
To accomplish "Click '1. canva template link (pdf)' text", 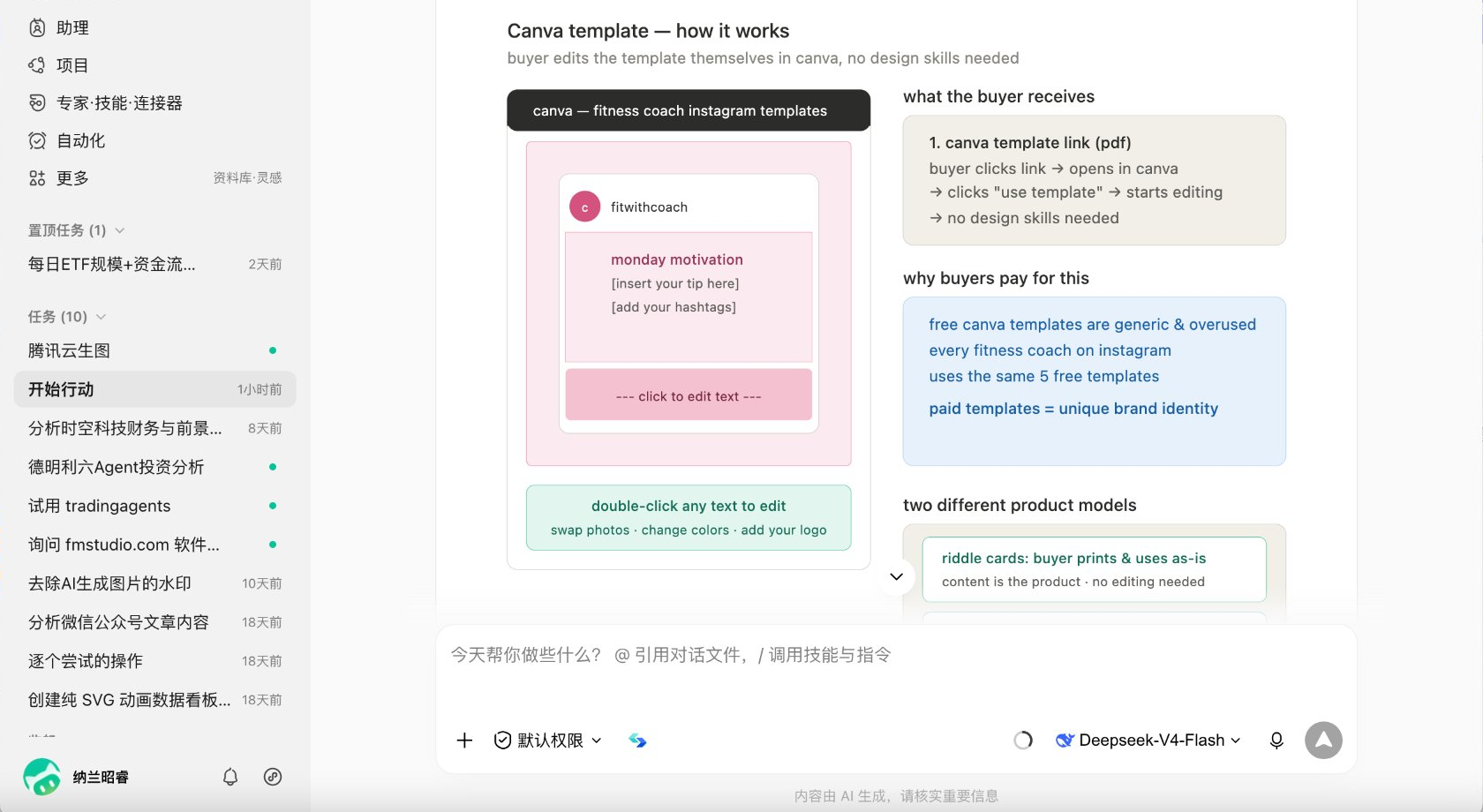I will pos(1030,143).
